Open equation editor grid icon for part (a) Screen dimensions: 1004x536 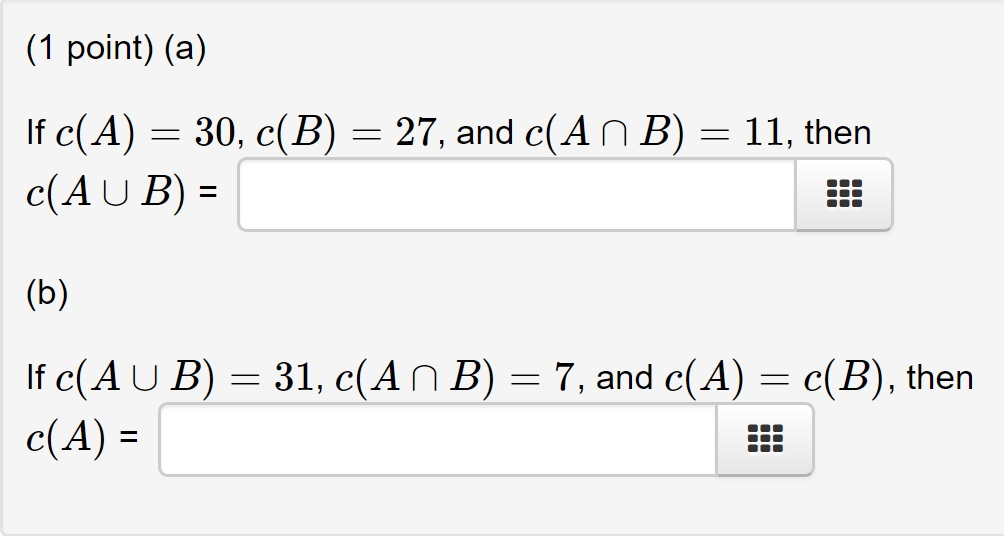pyautogui.click(x=843, y=195)
